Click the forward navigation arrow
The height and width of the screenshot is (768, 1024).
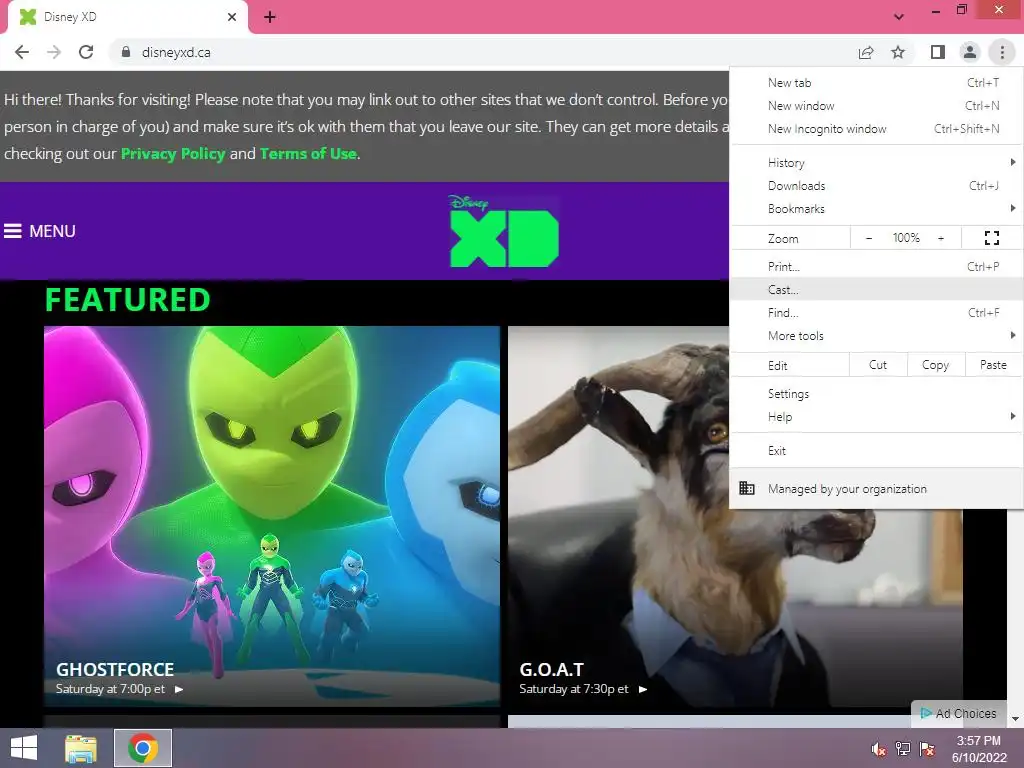click(x=54, y=52)
